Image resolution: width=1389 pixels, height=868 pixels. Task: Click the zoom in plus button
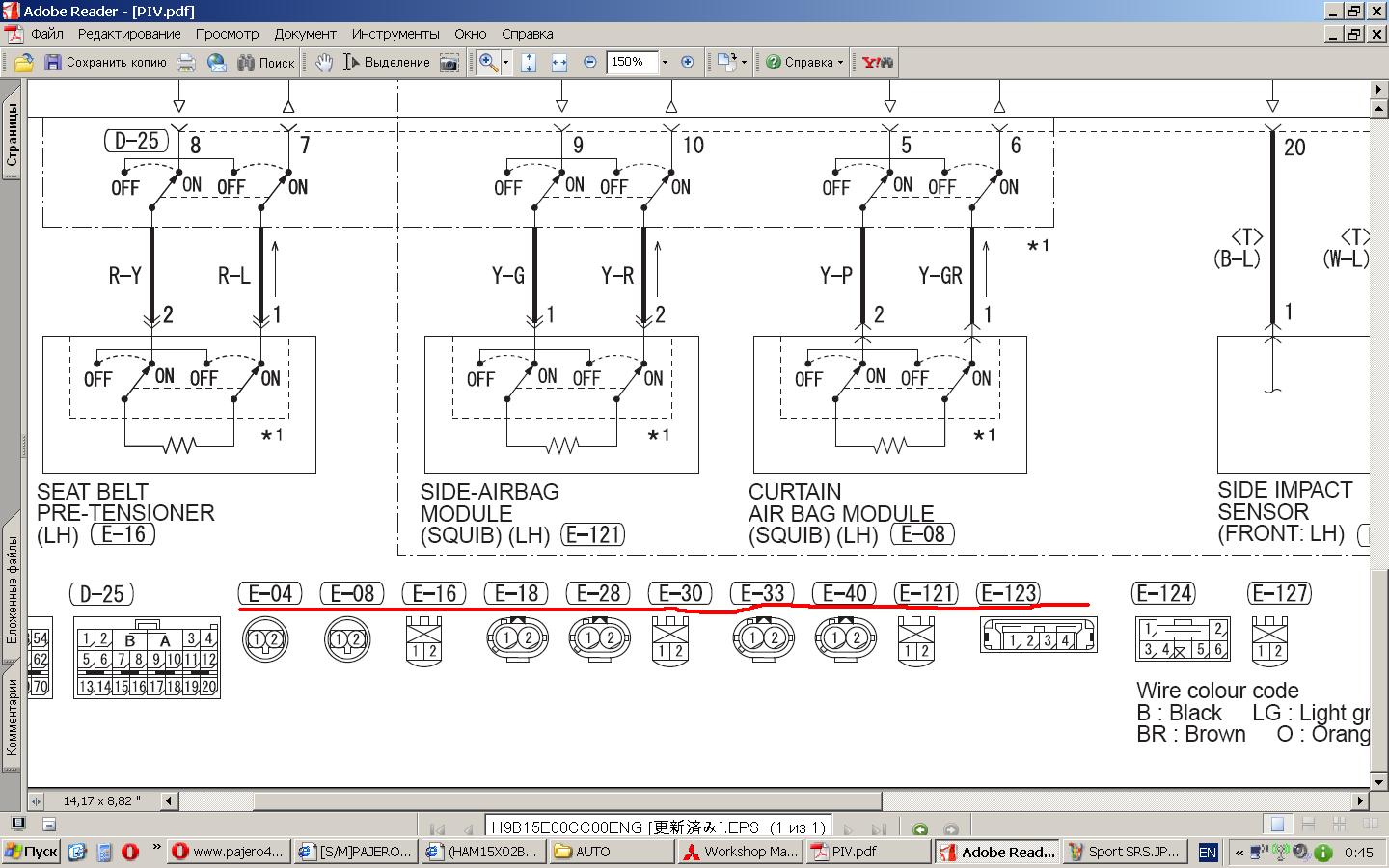coord(688,63)
